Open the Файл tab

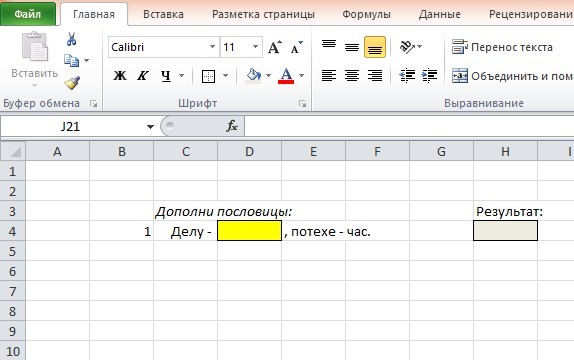28,14
